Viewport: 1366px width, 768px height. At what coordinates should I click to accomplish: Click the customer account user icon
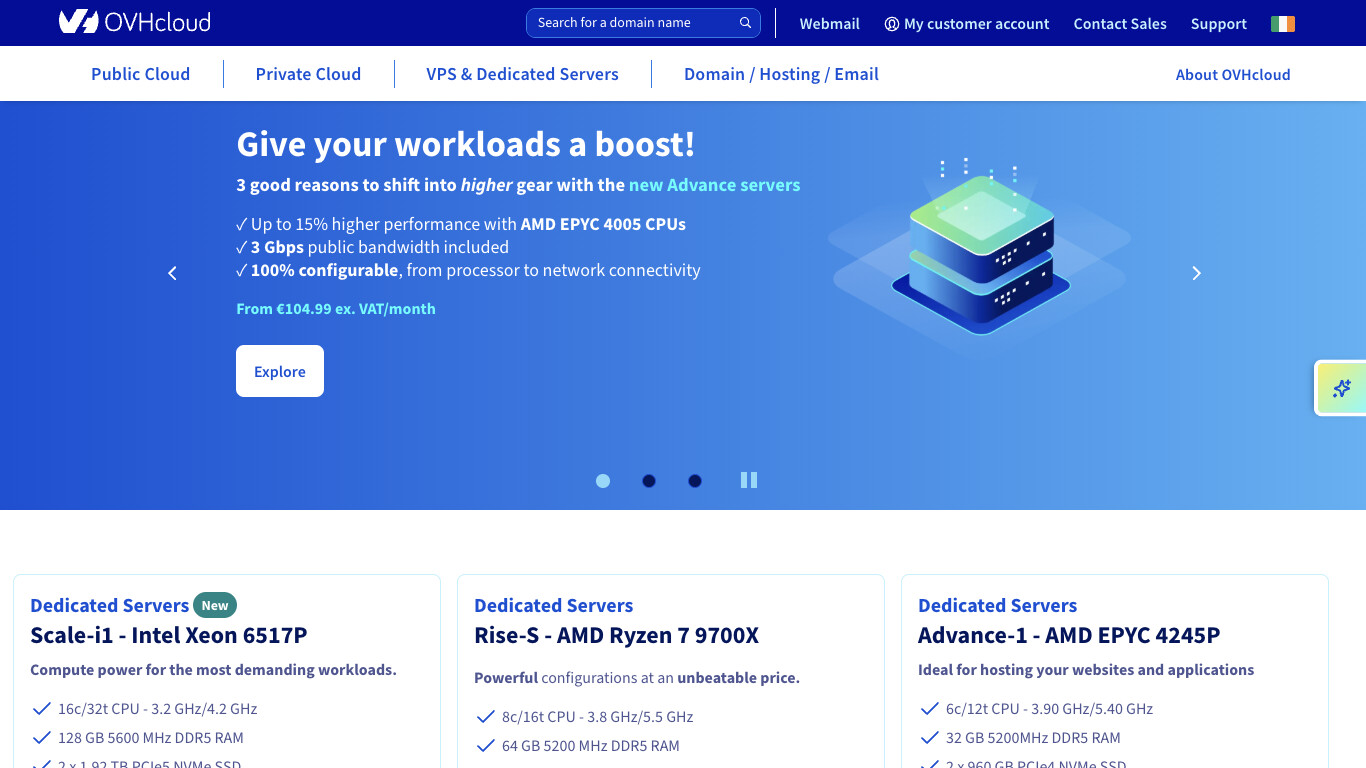pos(892,24)
